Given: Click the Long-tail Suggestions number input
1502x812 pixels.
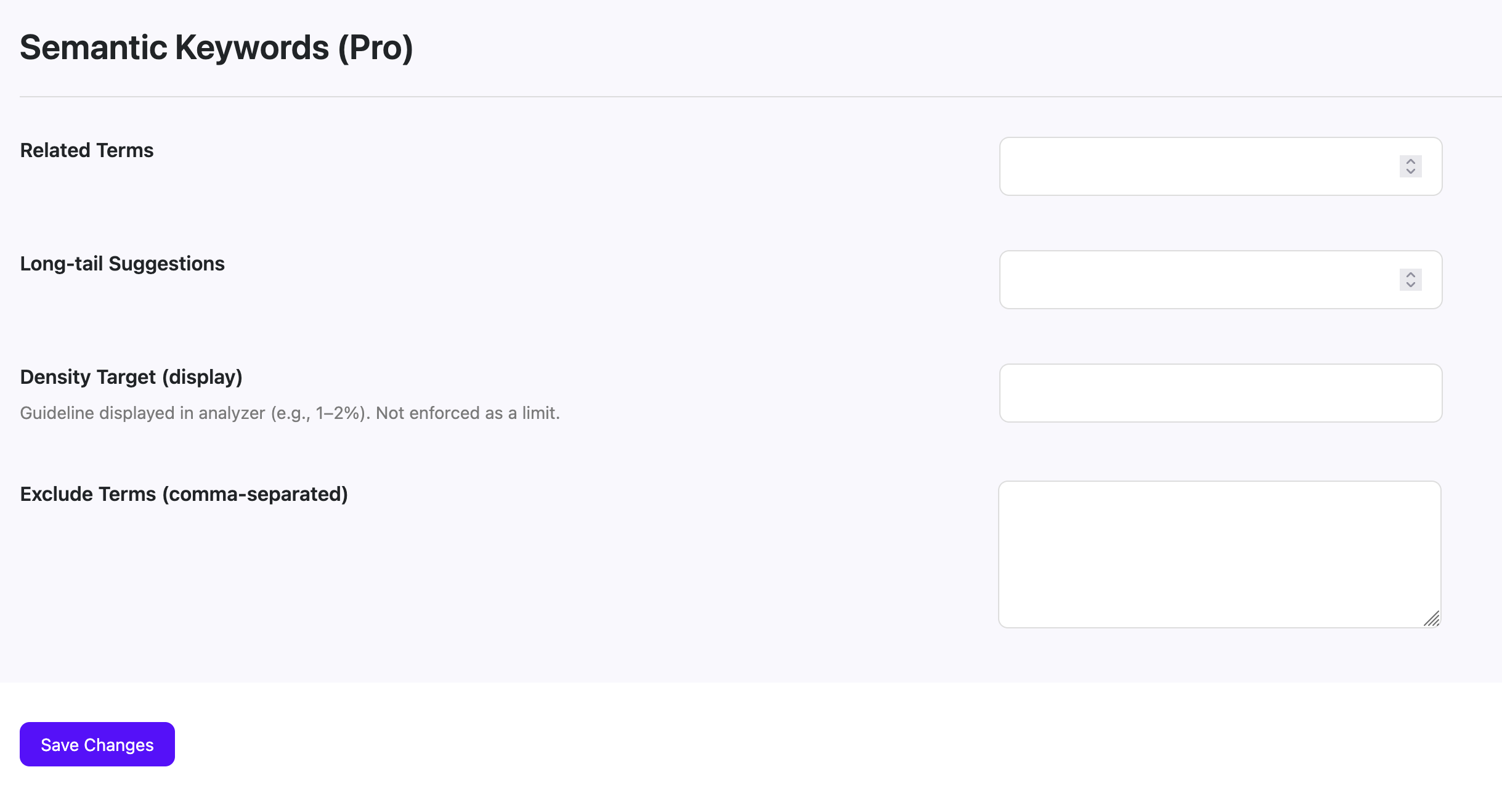Looking at the screenshot, I should 1201,280.
